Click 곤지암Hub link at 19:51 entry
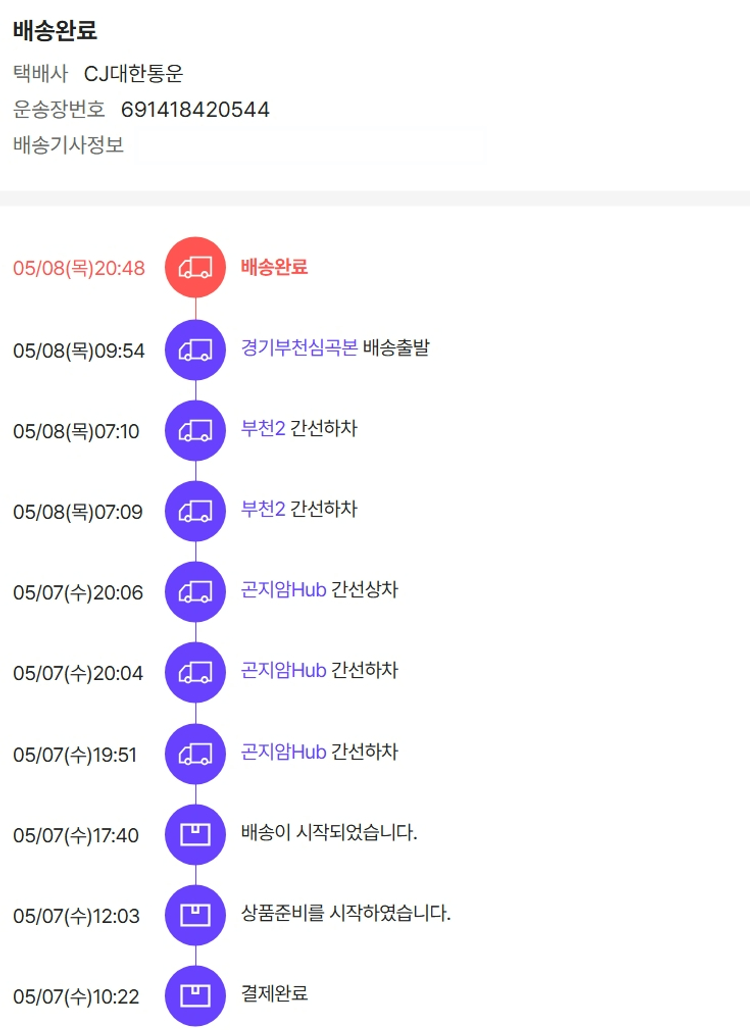 [284, 751]
